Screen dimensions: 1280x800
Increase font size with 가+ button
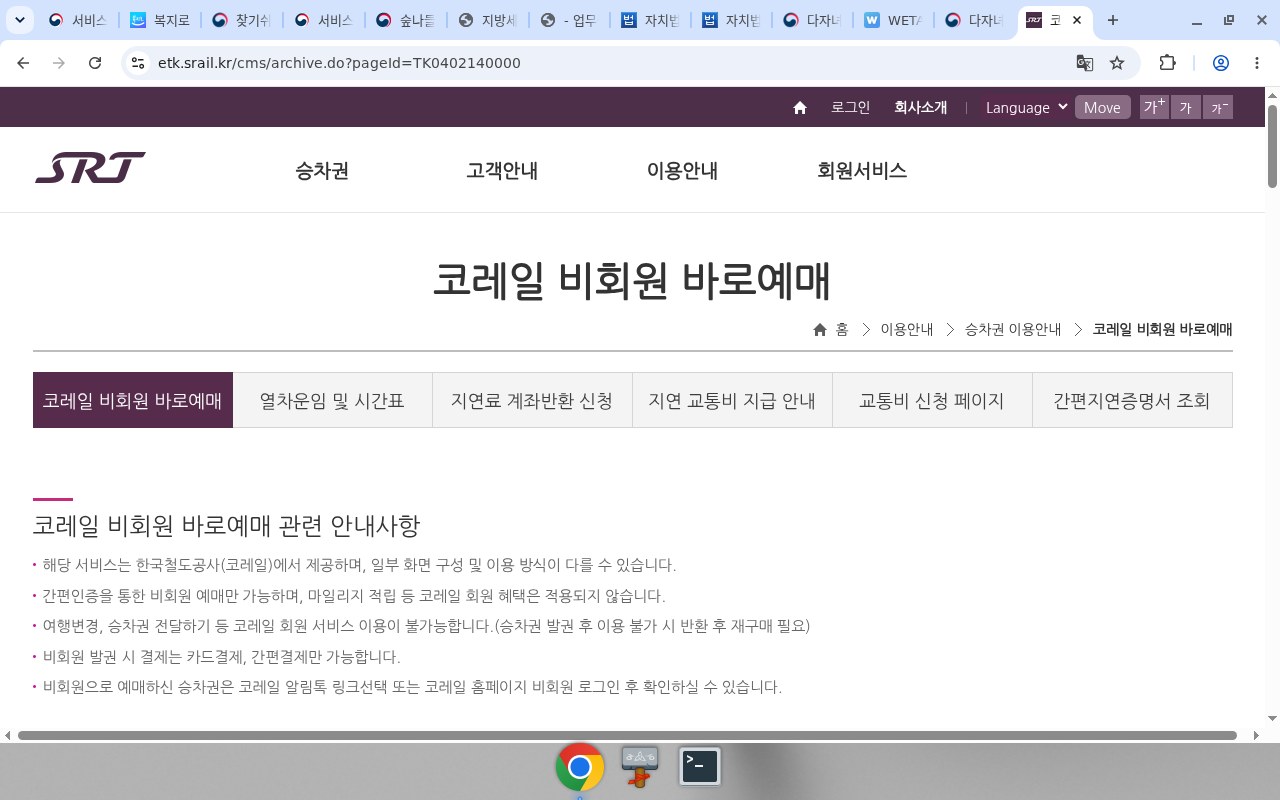pyautogui.click(x=1155, y=107)
